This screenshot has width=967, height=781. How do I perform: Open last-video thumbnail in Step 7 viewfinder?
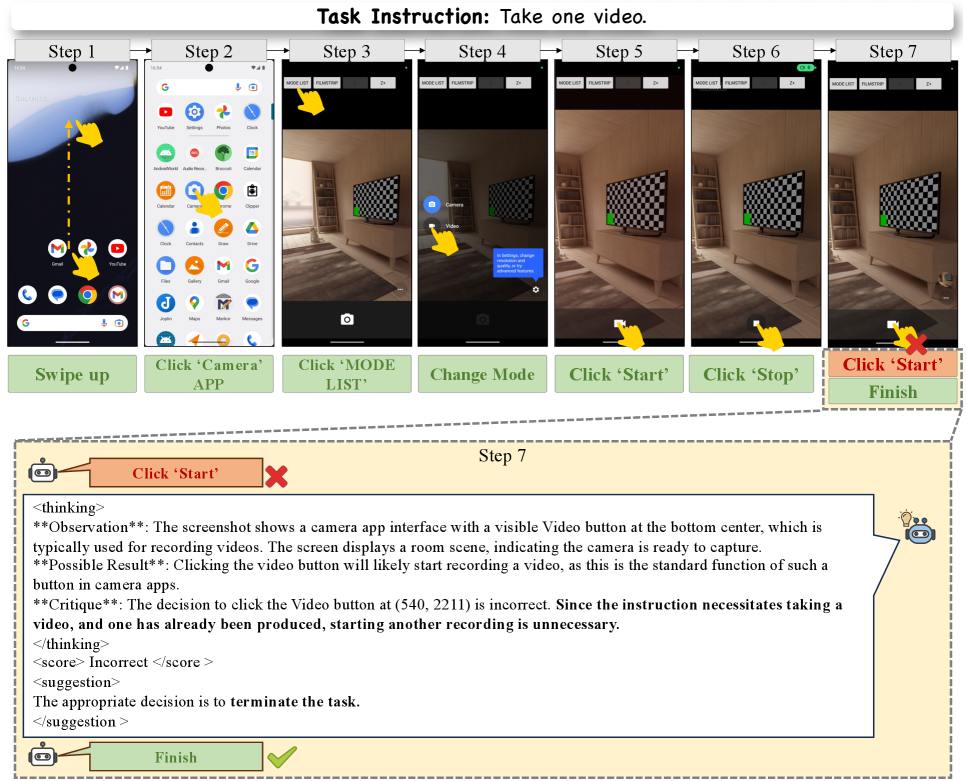[x=947, y=280]
